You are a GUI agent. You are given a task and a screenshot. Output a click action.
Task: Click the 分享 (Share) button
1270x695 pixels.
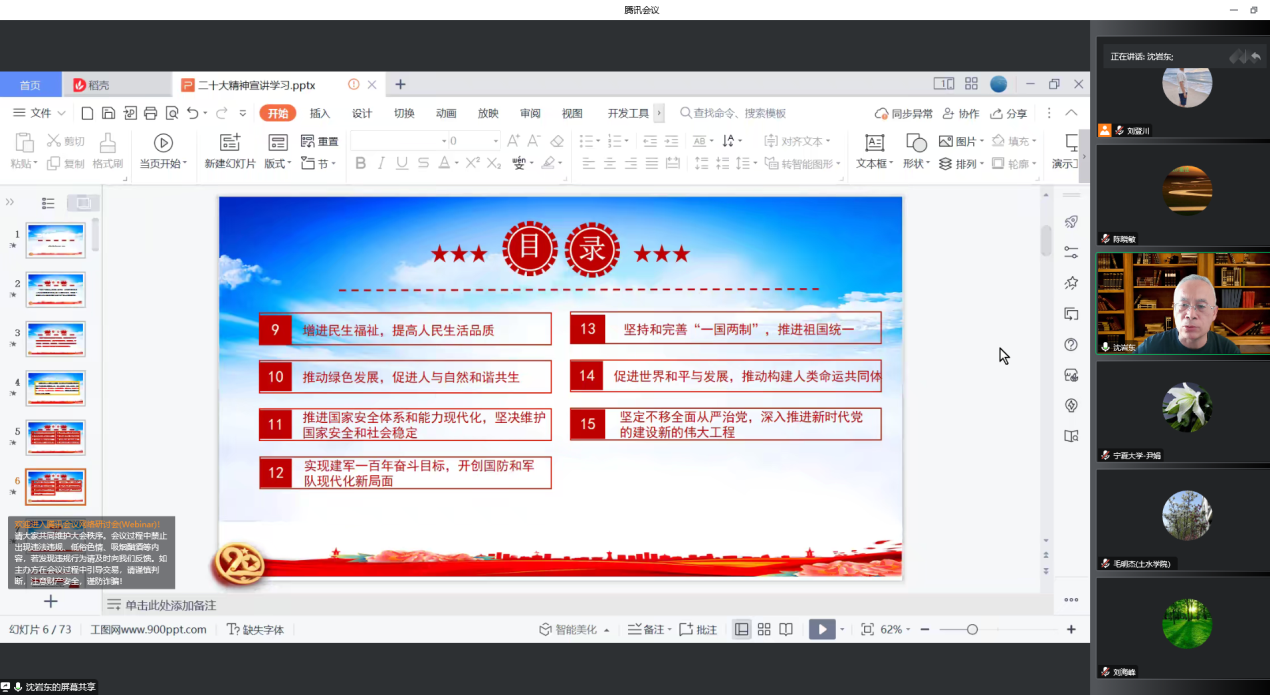tap(1009, 113)
